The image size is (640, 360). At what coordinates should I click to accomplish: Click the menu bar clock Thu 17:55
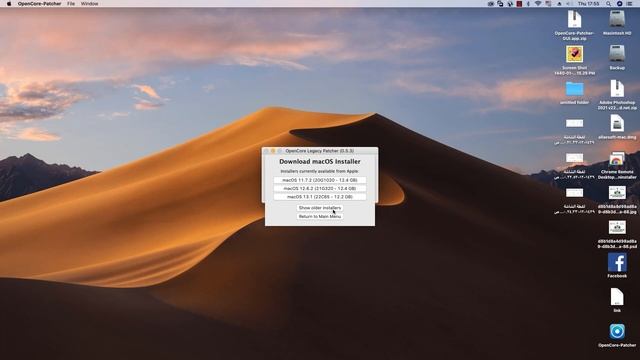point(589,4)
